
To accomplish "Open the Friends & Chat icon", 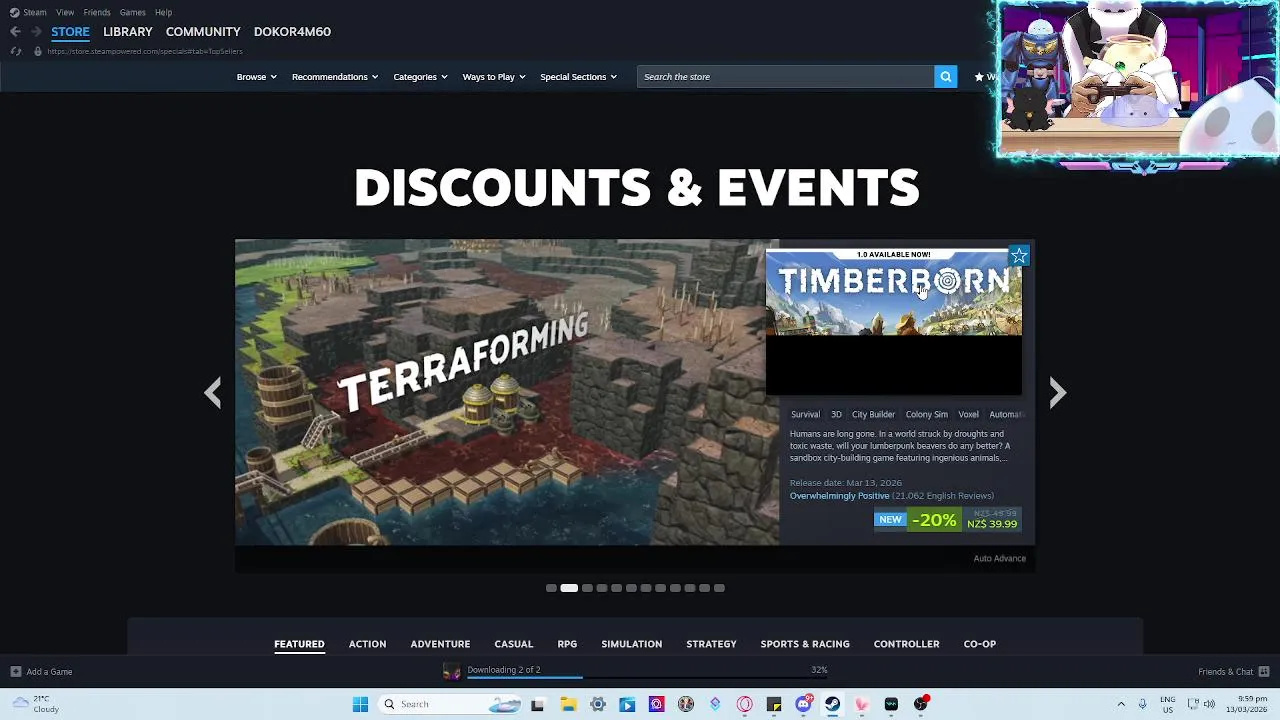I will point(1264,672).
